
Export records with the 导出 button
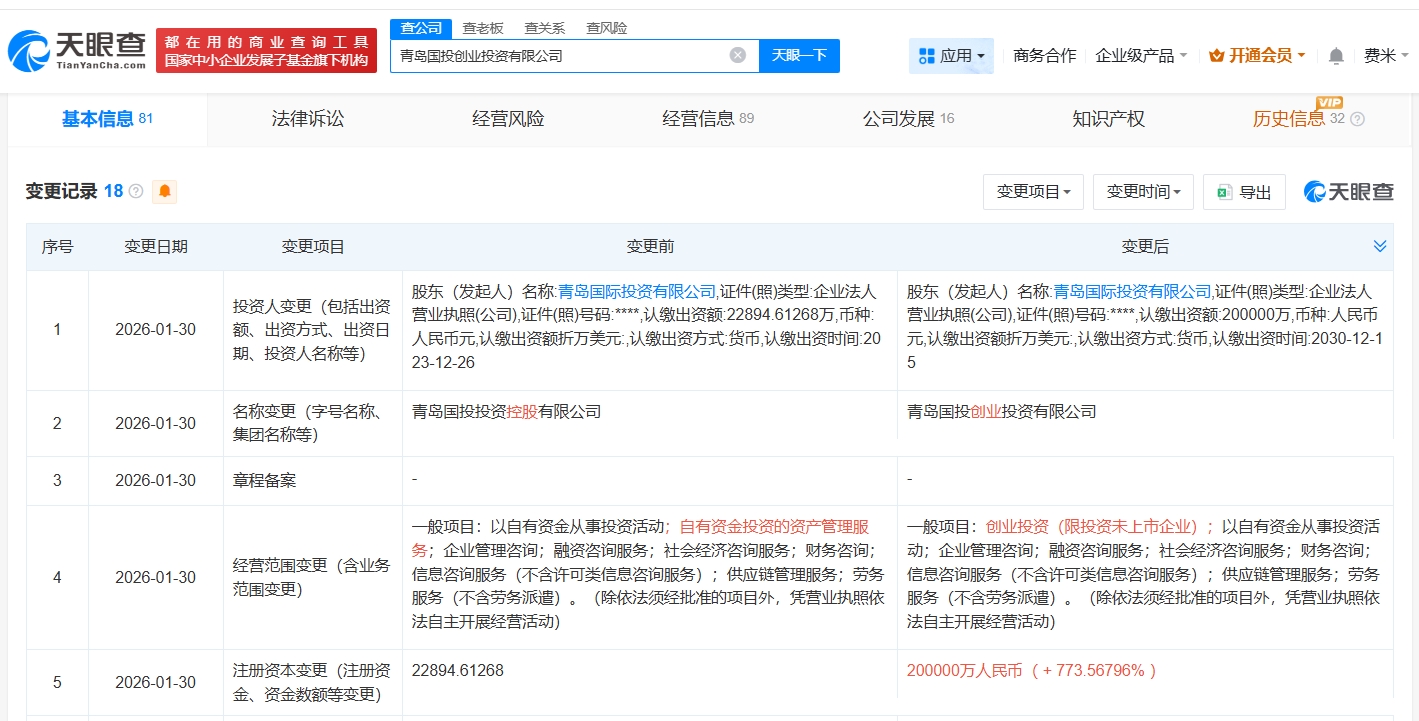pos(1244,192)
